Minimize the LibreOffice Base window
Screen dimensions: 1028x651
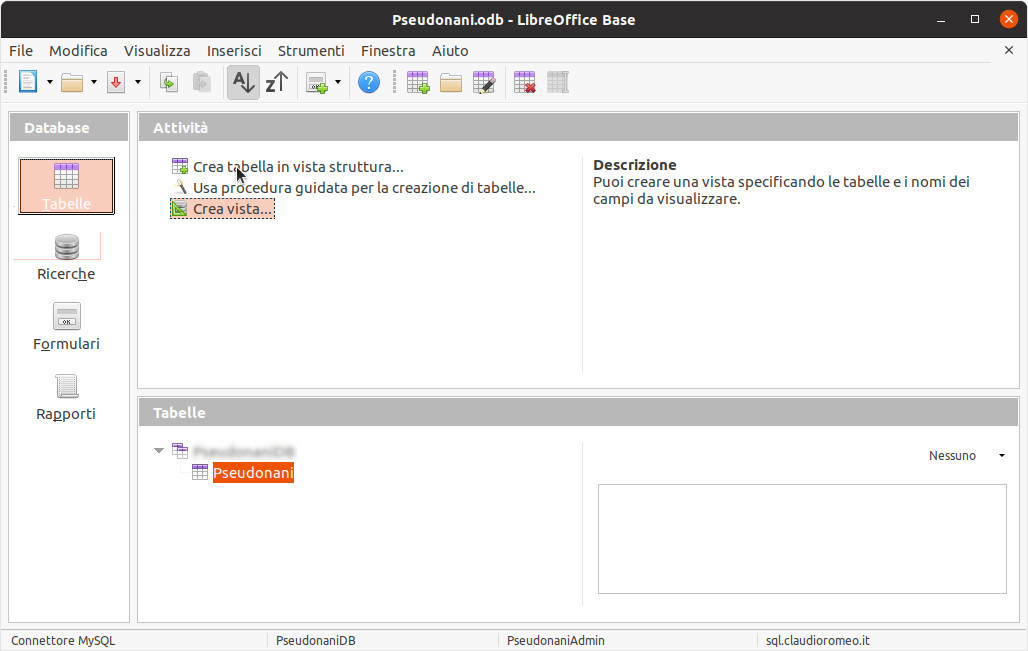[x=941, y=20]
